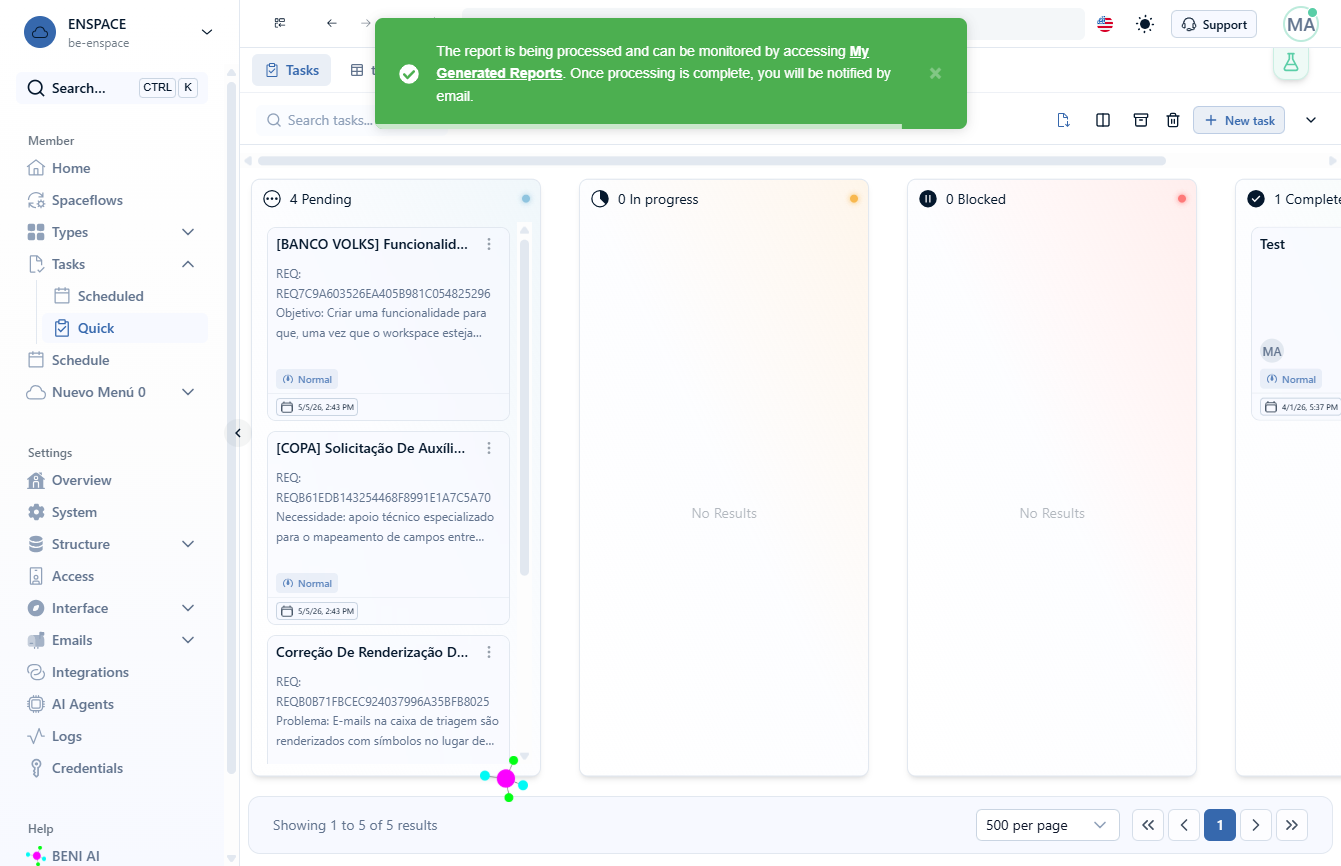Go to next page
The width and height of the screenshot is (1341, 866).
[1256, 825]
